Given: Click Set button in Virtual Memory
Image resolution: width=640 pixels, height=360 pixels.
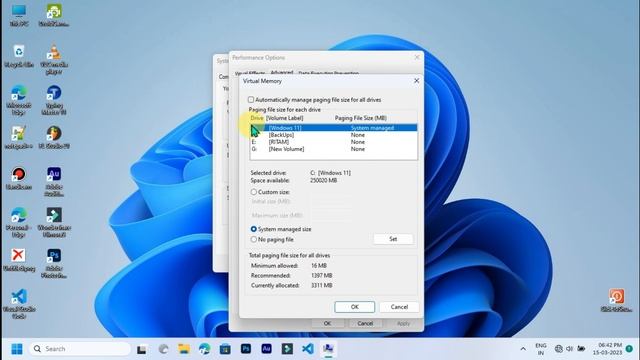Looking at the screenshot, I should [x=393, y=239].
